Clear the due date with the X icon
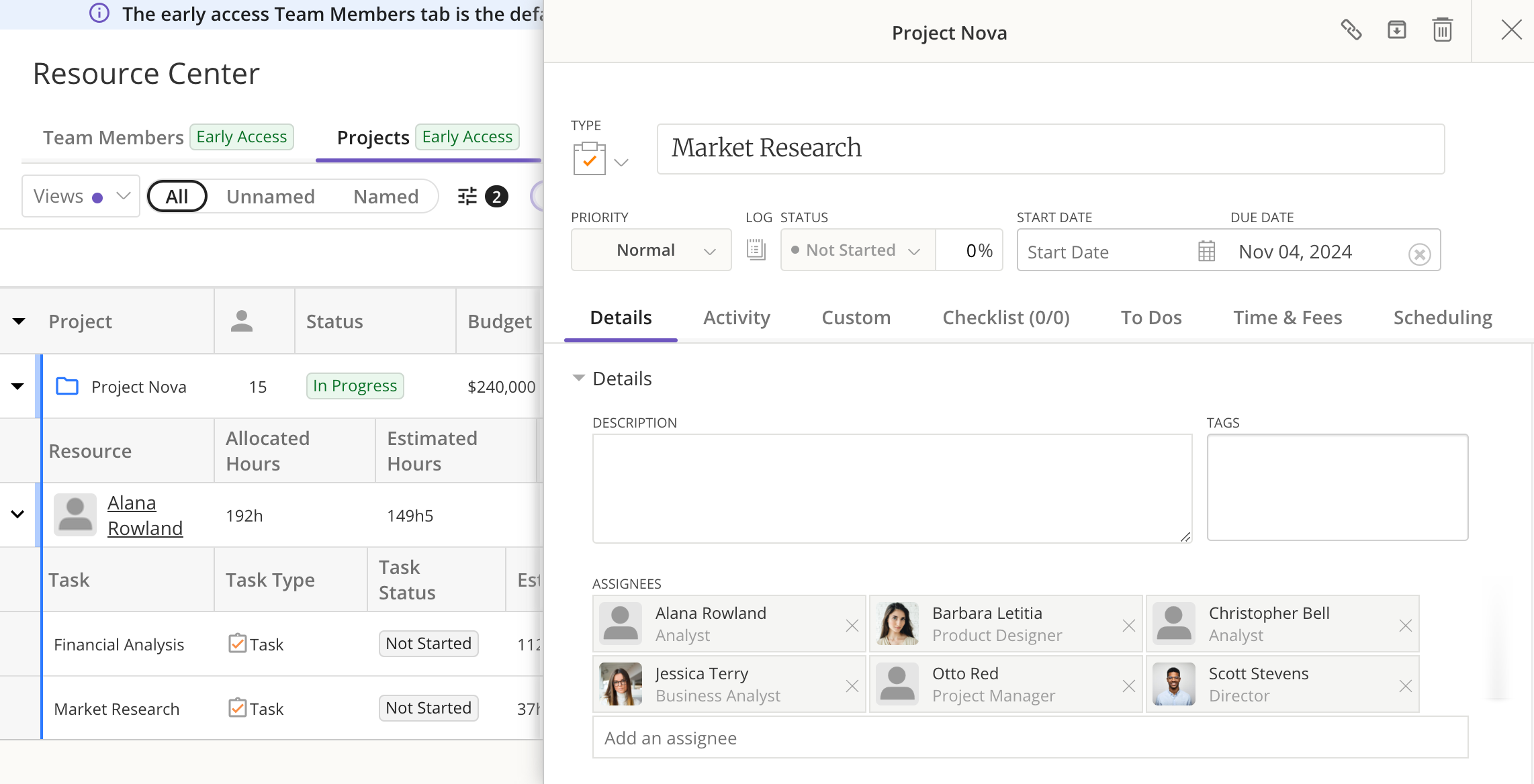Screen dimensions: 1534x784 [x=1419, y=254]
